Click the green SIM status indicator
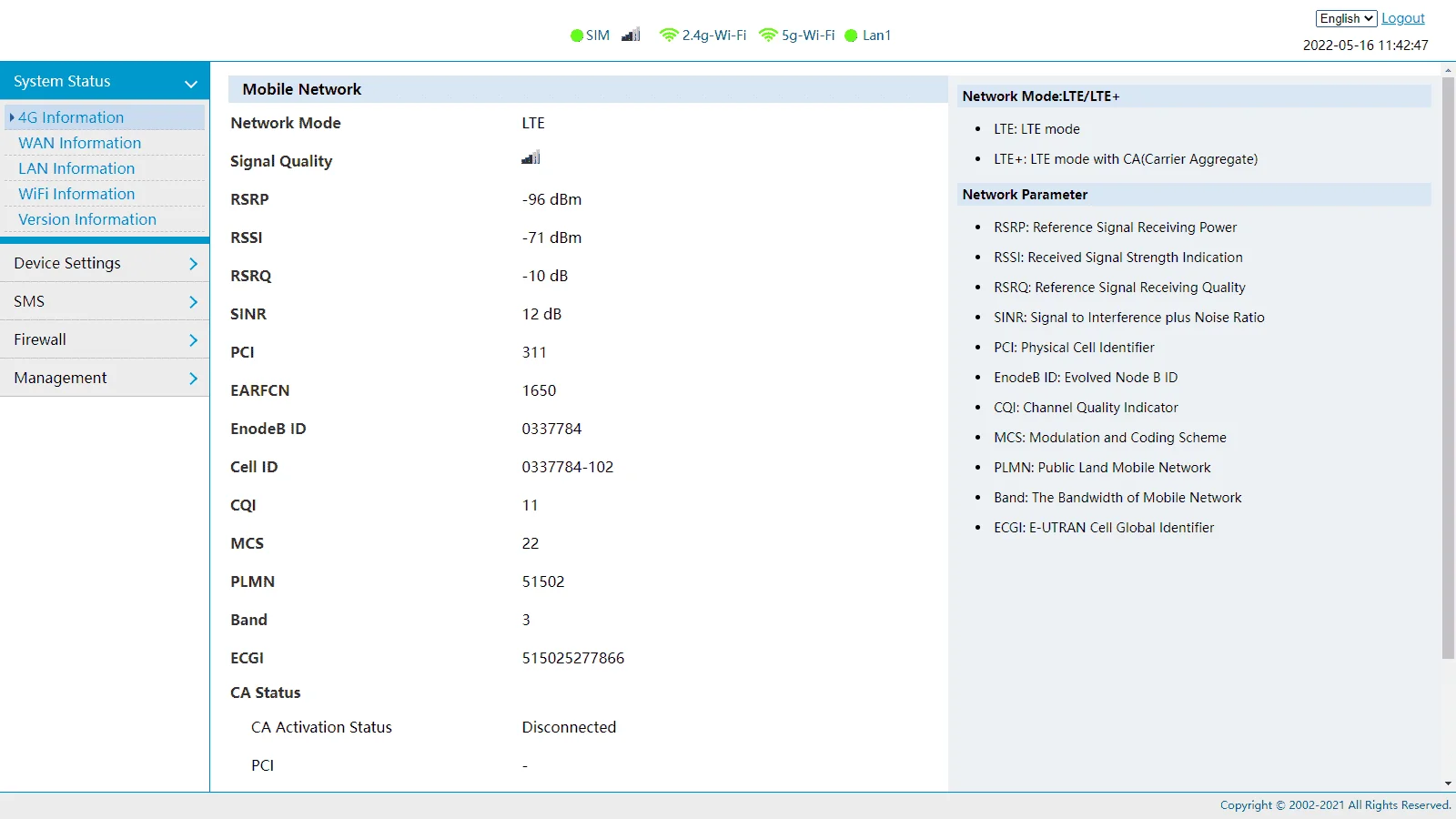Viewport: 1456px width, 819px height. pyautogui.click(x=576, y=35)
